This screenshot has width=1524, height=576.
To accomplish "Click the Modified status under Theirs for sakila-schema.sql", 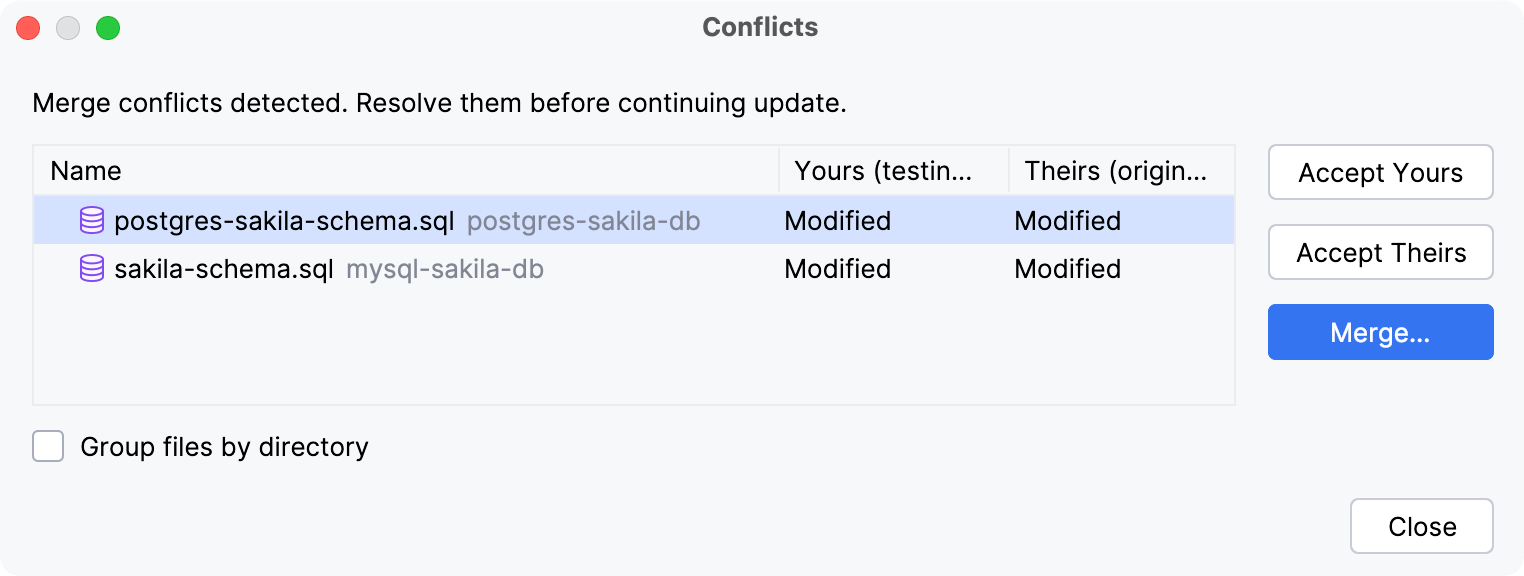I will tap(1067, 269).
